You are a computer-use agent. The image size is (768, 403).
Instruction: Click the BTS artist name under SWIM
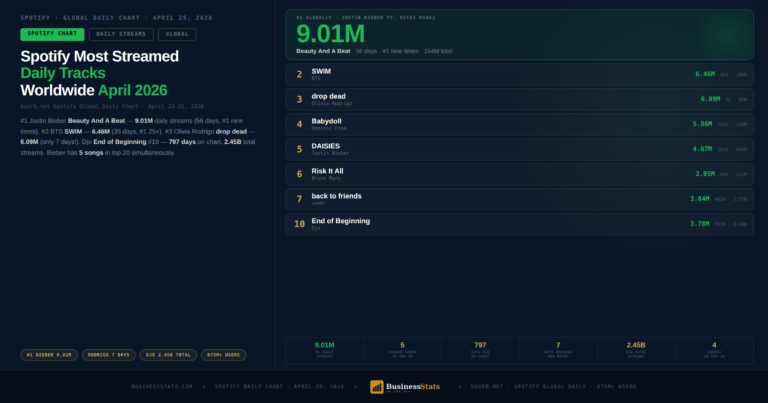click(x=316, y=78)
